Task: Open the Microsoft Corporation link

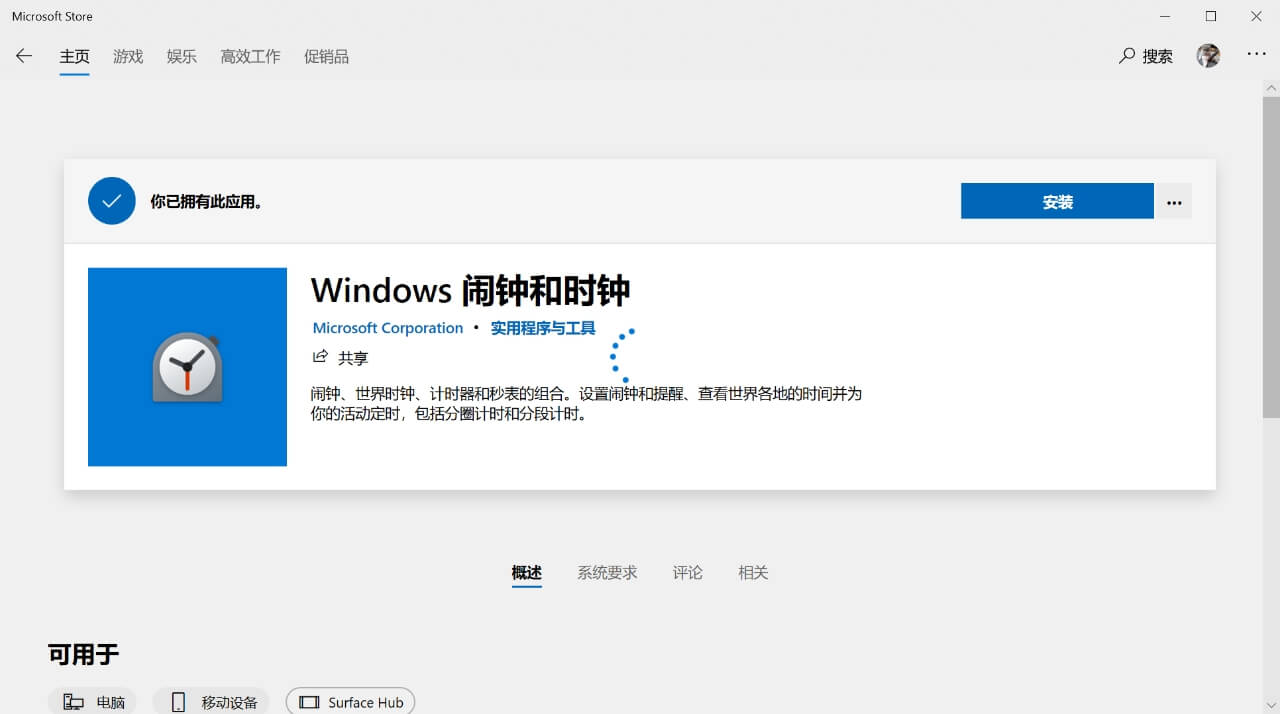Action: click(388, 327)
